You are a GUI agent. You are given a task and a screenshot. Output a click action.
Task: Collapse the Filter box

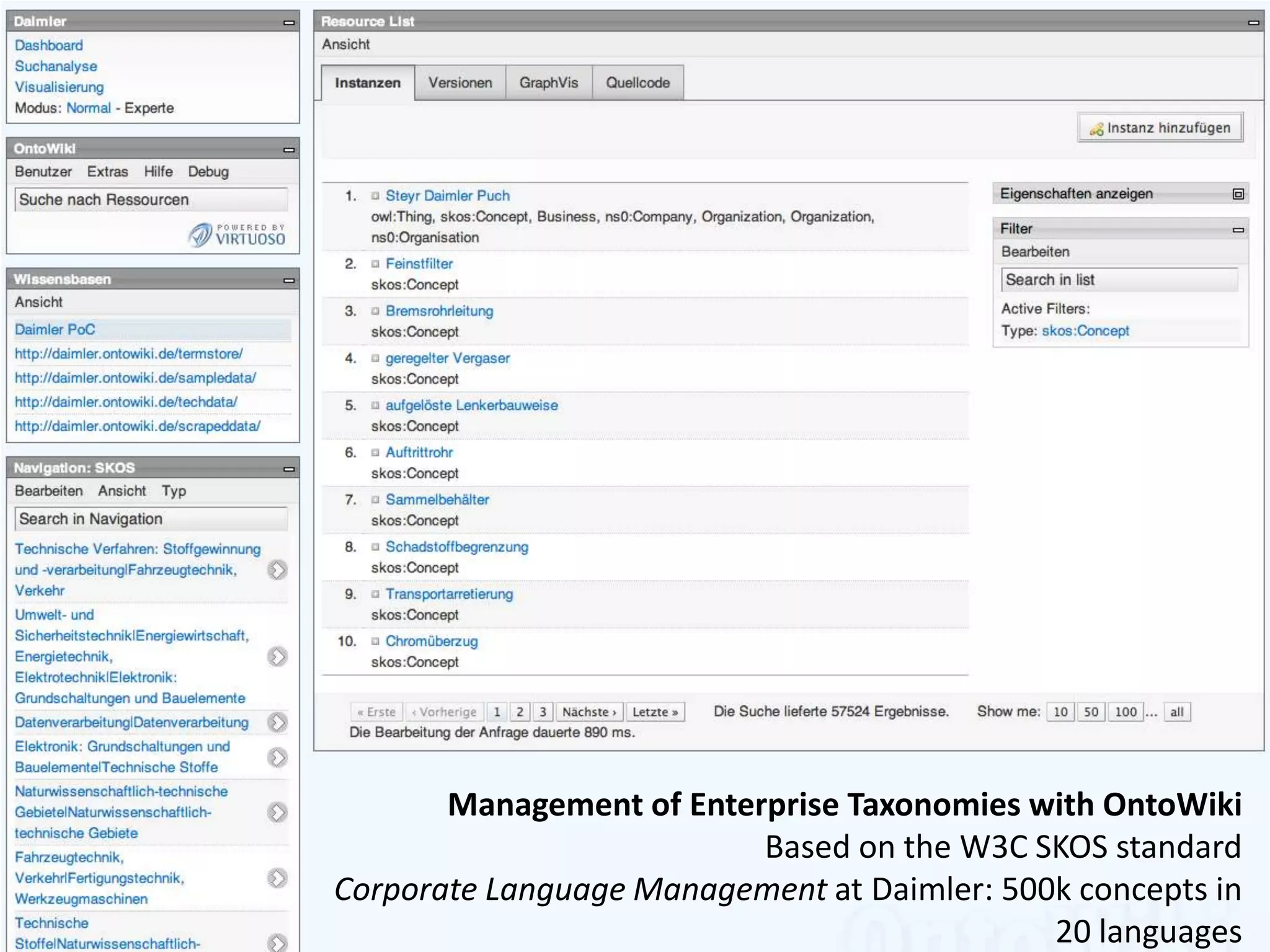[x=1238, y=229]
